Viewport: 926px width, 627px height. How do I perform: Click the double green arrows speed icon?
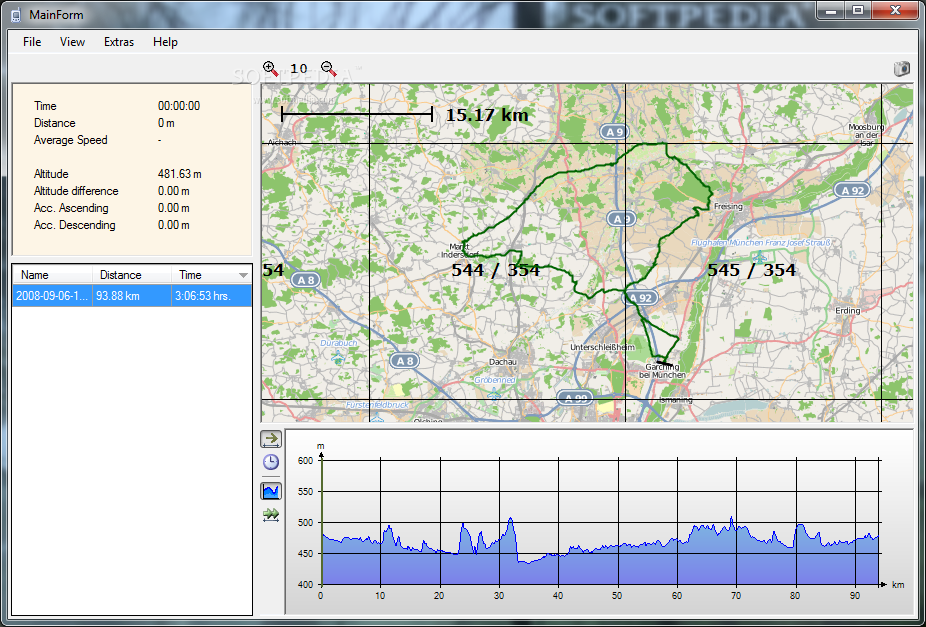271,515
